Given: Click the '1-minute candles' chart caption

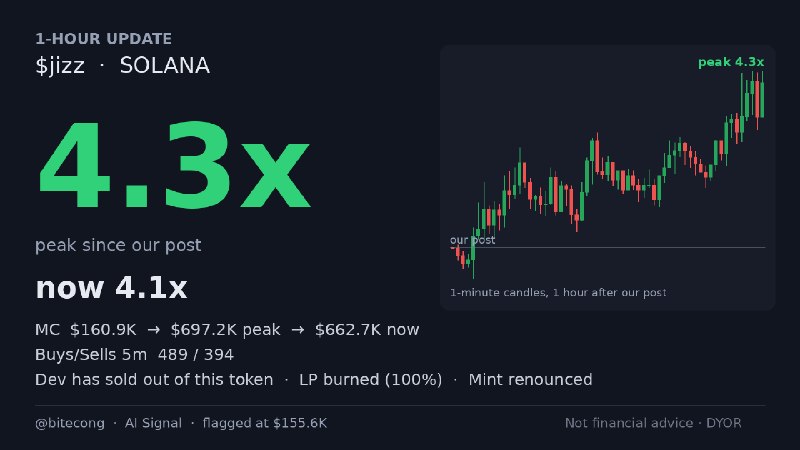Looking at the screenshot, I should [558, 292].
